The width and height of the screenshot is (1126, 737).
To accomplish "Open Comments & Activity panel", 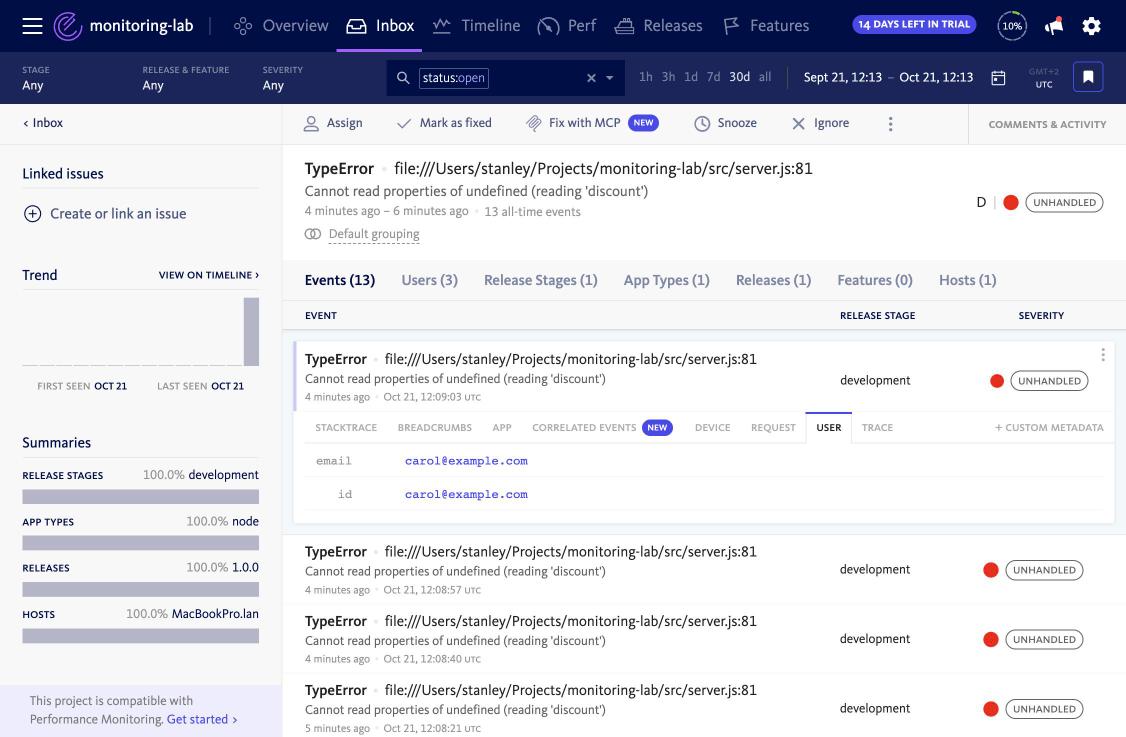I will pos(1047,124).
